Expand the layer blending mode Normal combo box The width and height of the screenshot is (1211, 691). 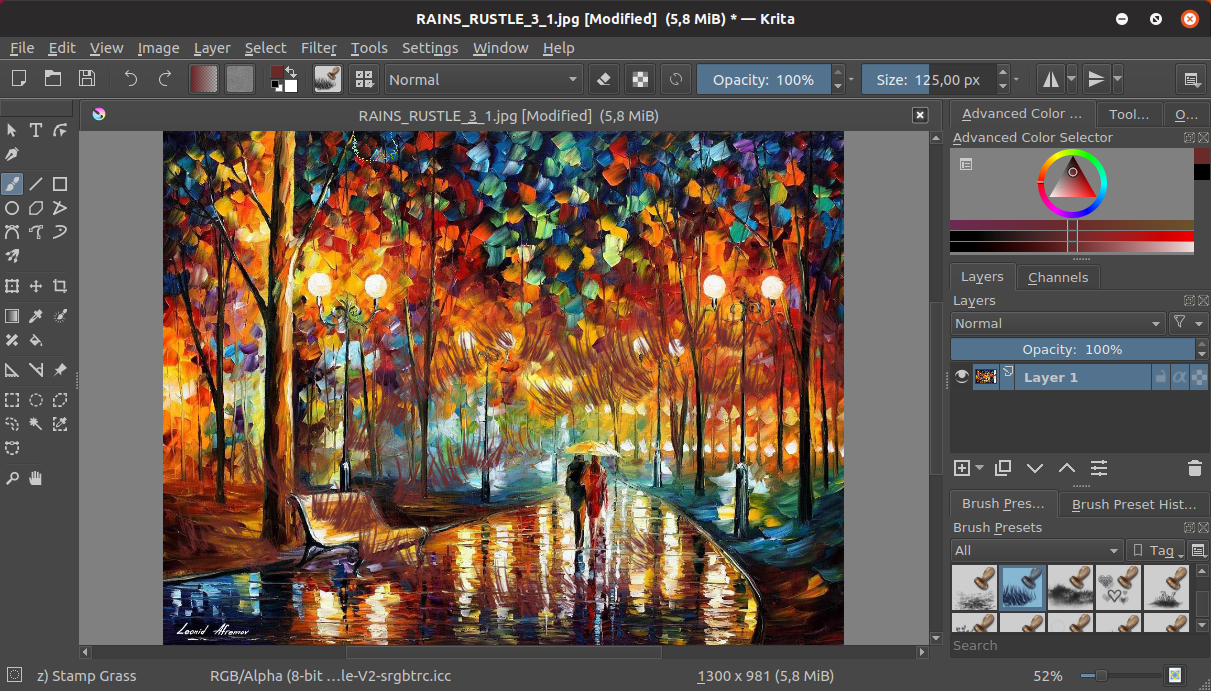pos(1058,323)
